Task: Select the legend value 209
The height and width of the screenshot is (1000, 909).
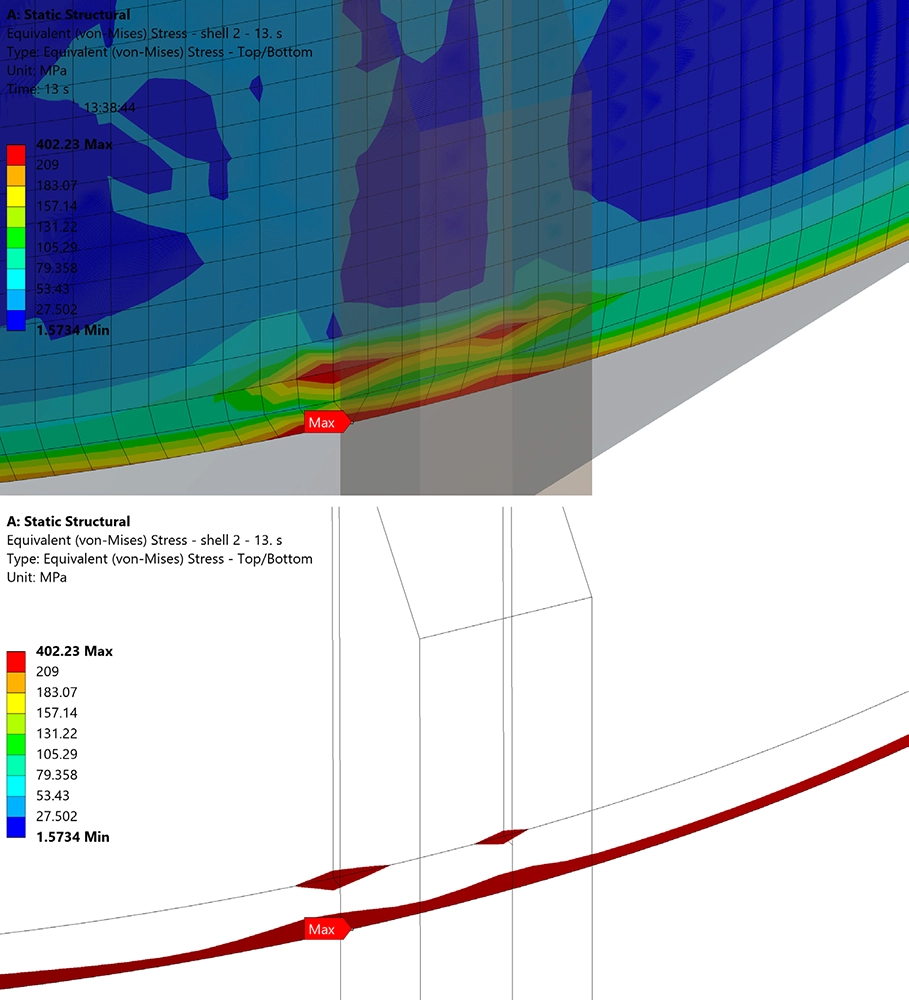Action: point(45,164)
